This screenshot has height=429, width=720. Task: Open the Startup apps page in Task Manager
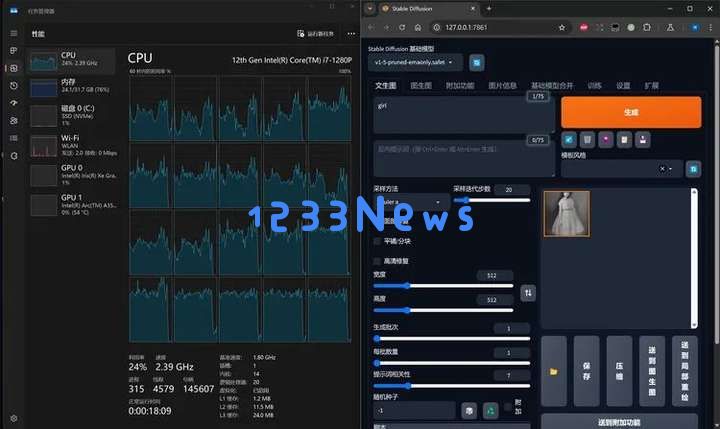coord(14,103)
